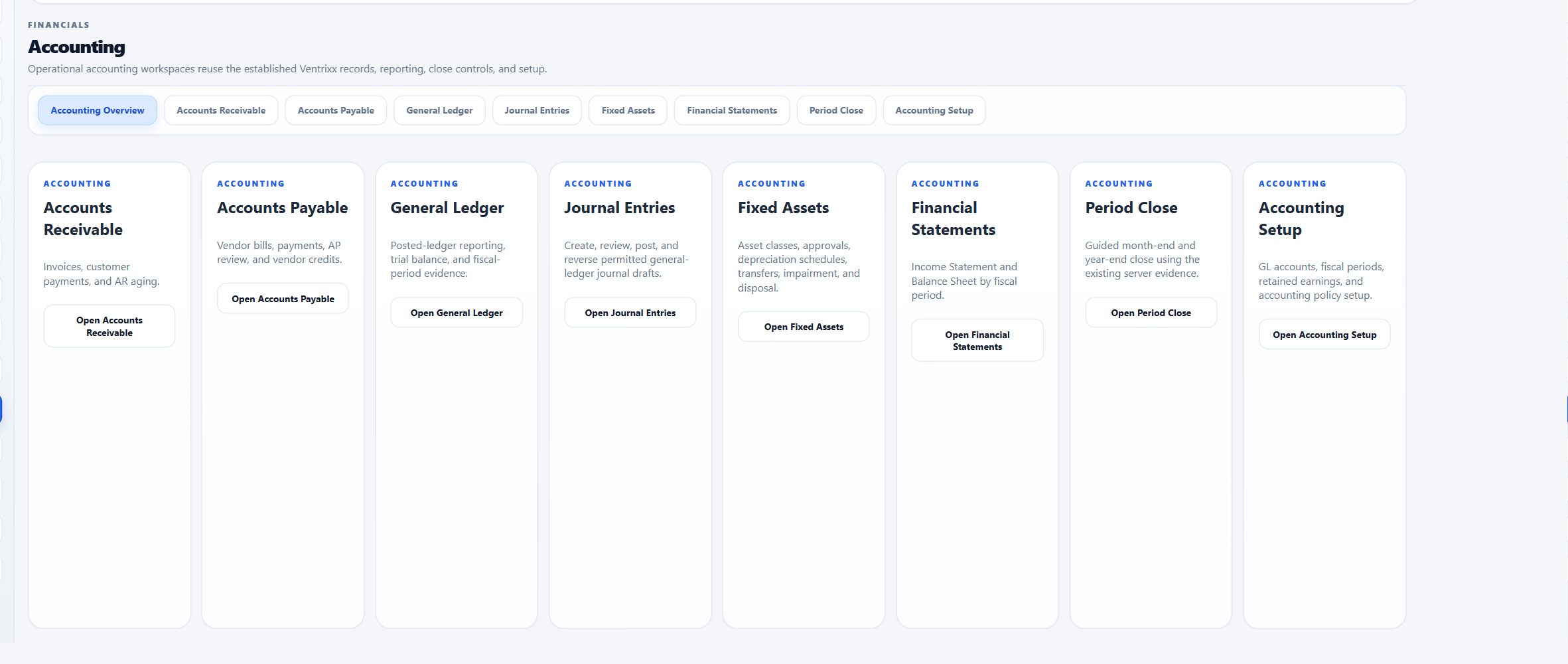
Task: Switch to the Accounting Setup tab
Action: (x=934, y=110)
